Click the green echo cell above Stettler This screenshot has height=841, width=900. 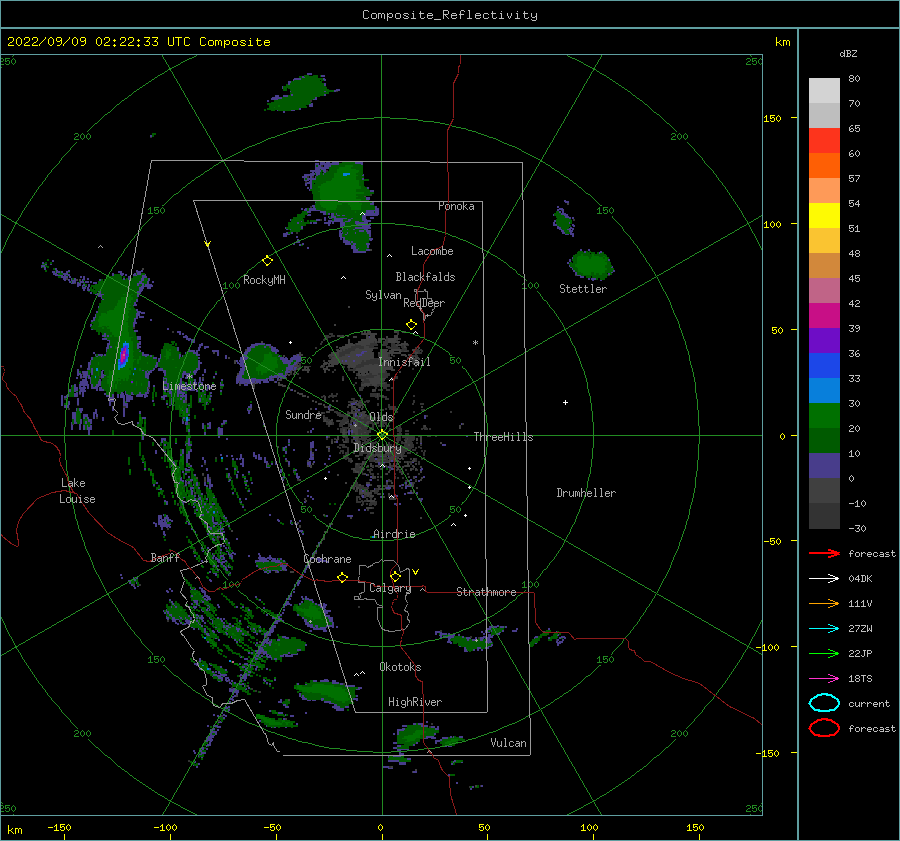point(590,264)
